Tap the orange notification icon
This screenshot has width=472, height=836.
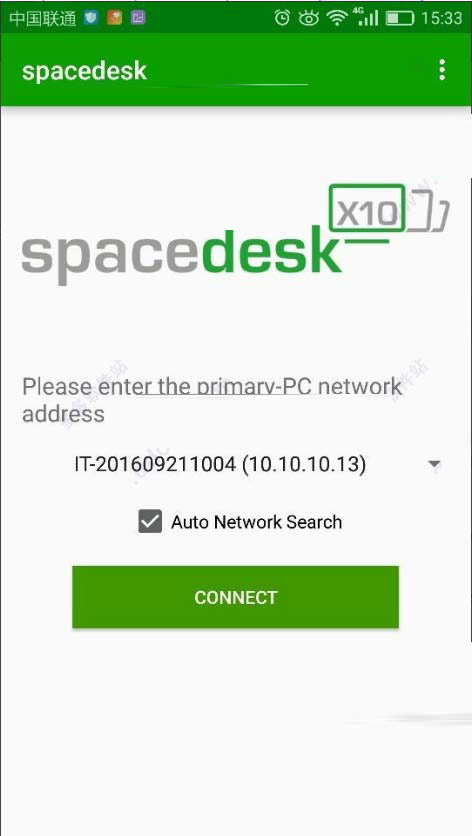[114, 18]
